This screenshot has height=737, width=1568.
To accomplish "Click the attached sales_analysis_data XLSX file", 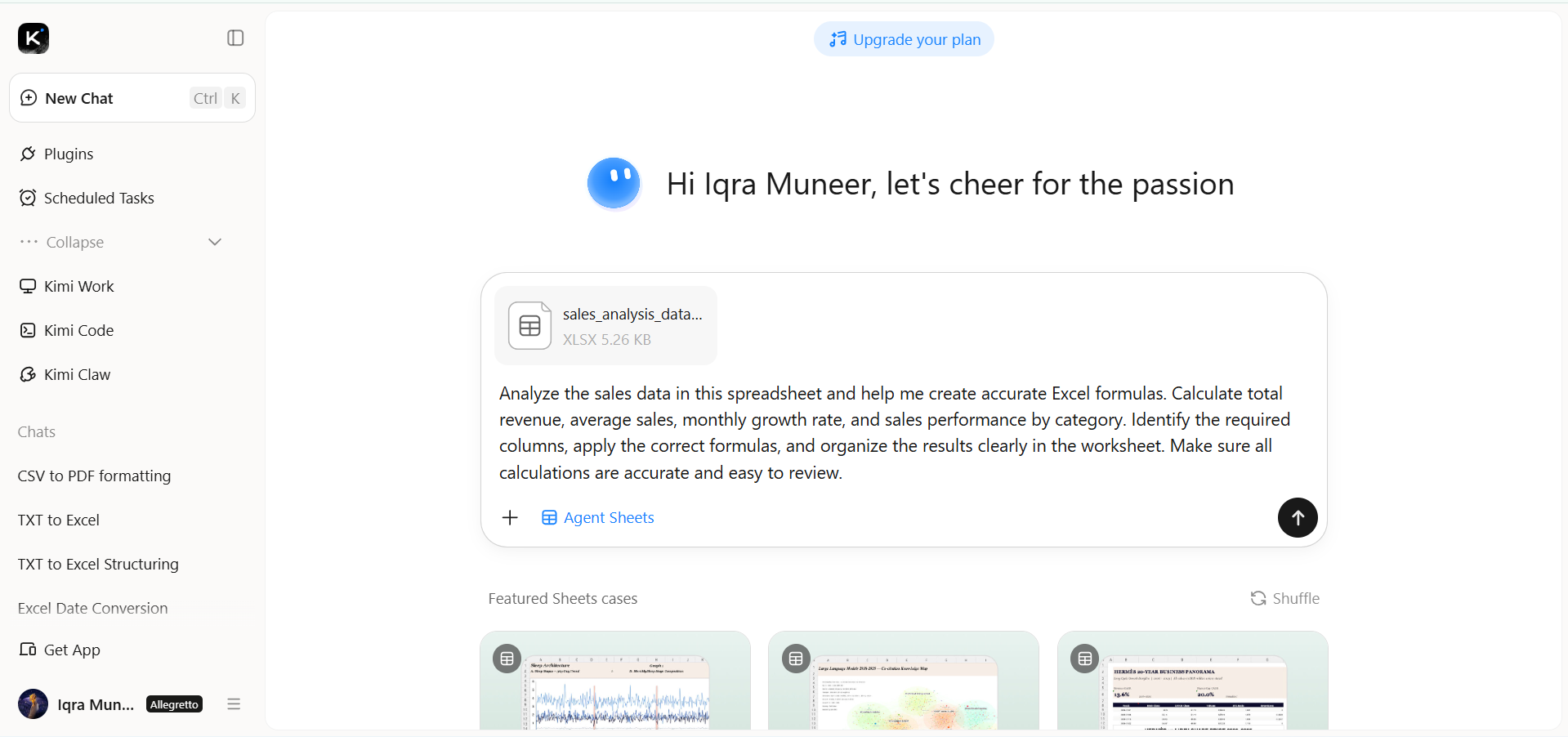I will [606, 326].
